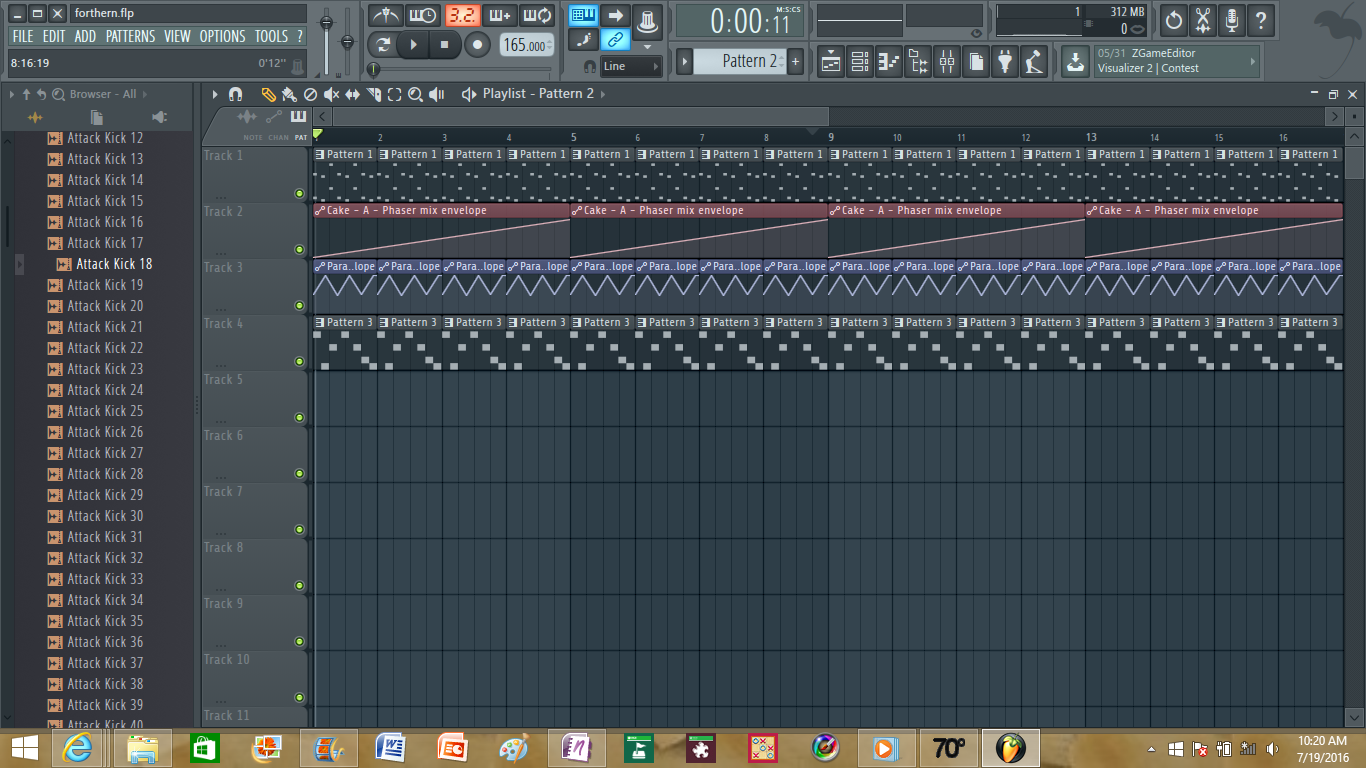
Task: Select the Mute tool in playlist toolbar
Action: 331,94
